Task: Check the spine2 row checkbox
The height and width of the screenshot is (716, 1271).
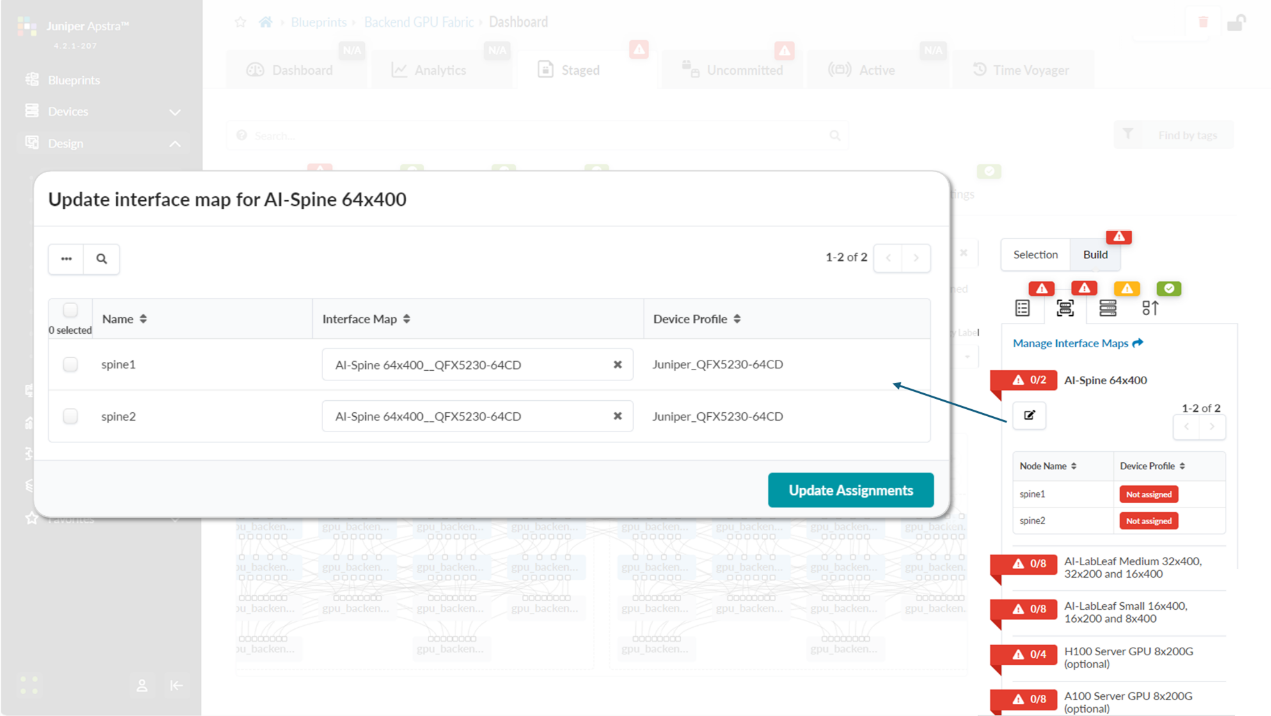Action: pyautogui.click(x=70, y=416)
